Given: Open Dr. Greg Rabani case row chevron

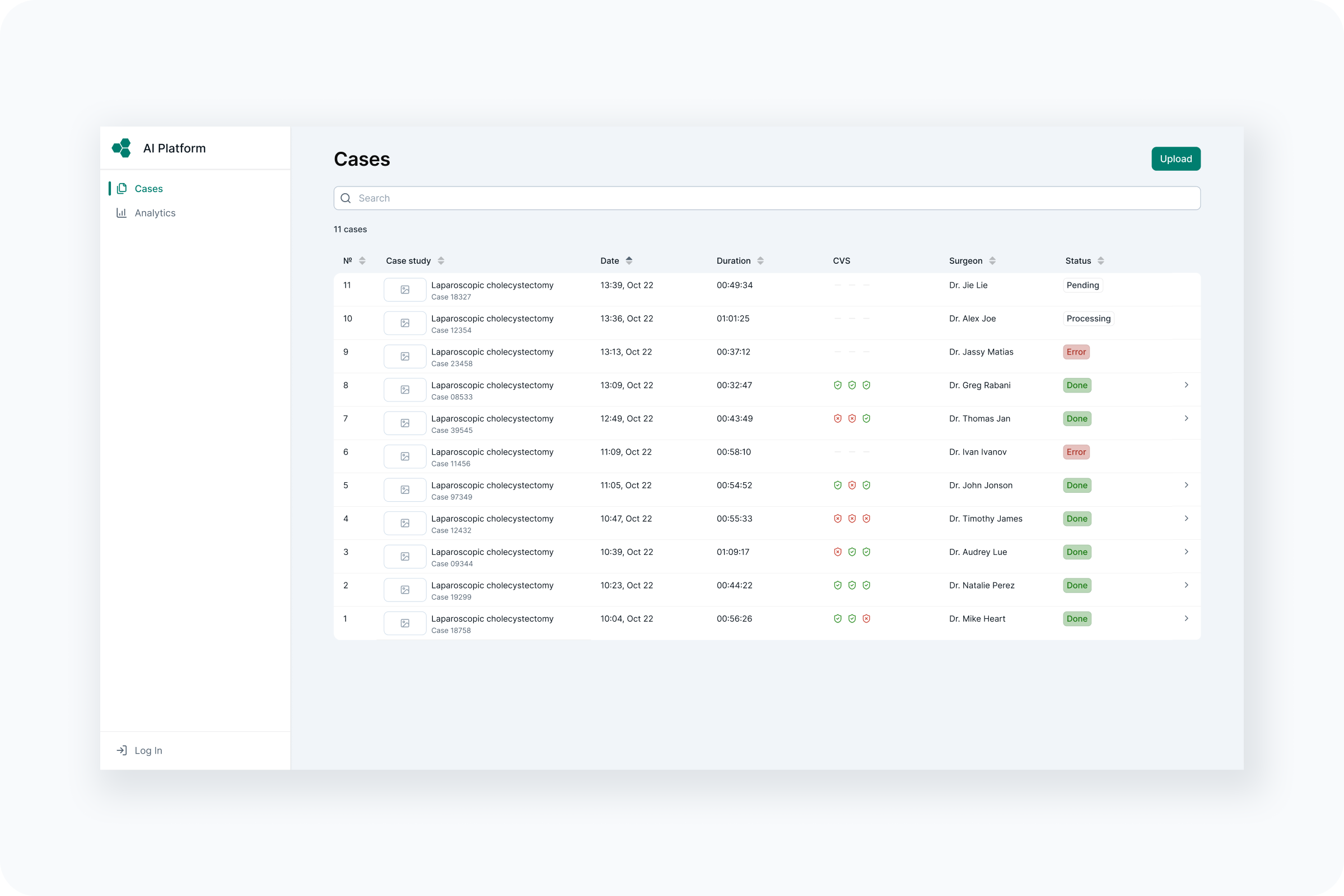Looking at the screenshot, I should coord(1186,385).
